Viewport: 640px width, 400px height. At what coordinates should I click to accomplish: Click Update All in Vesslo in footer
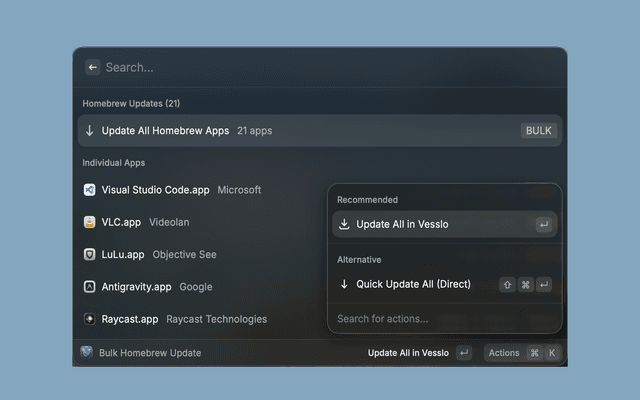pyautogui.click(x=408, y=353)
